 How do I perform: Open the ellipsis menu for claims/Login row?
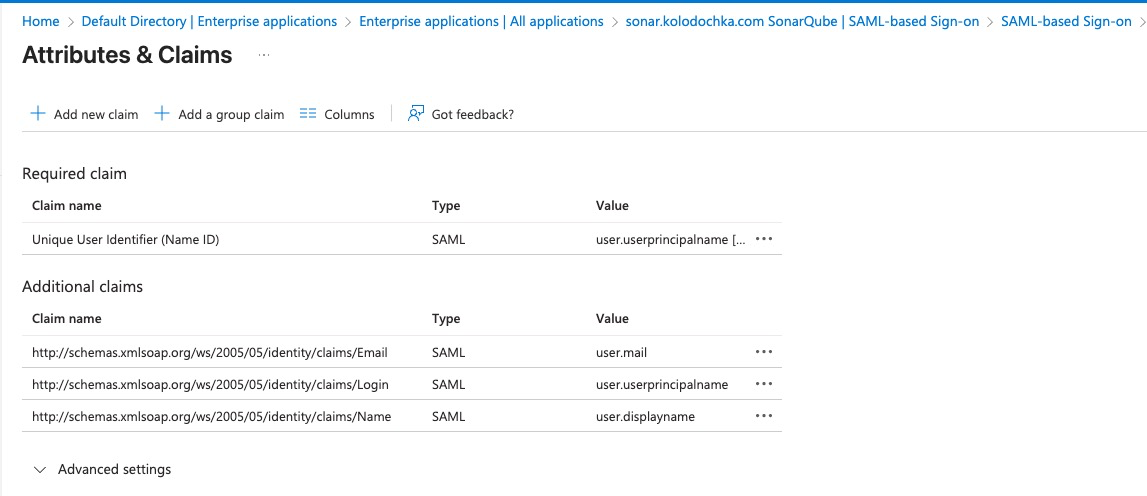click(x=764, y=384)
